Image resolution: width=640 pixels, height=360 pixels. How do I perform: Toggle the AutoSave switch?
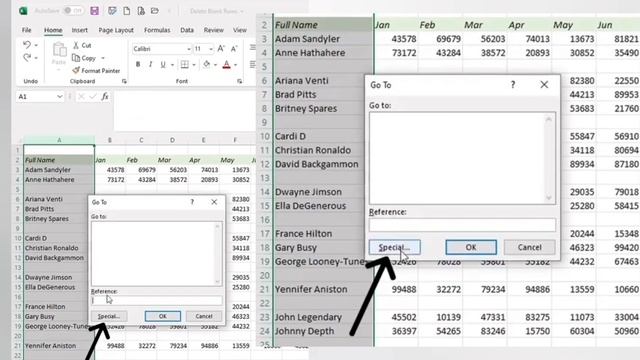73,11
